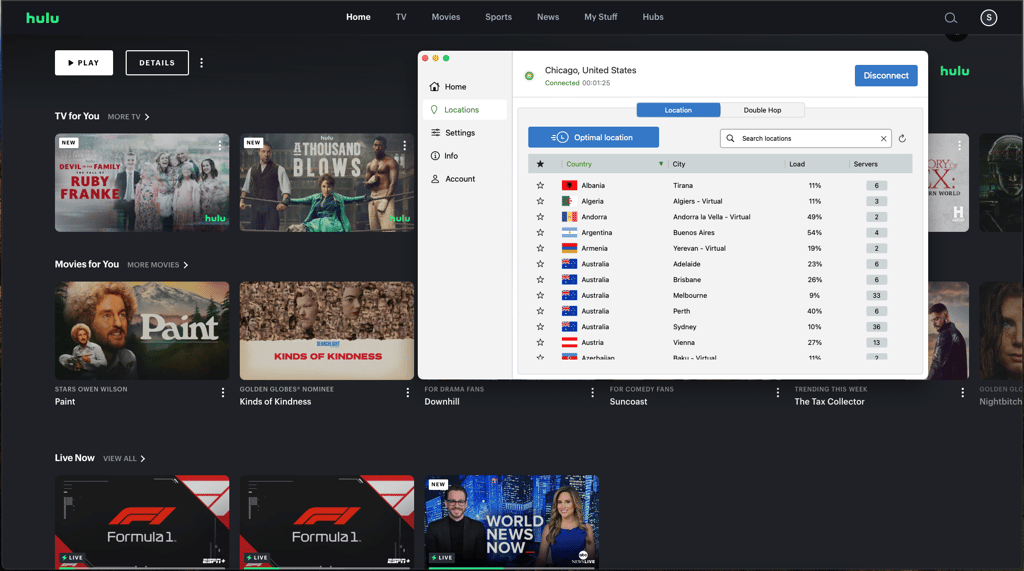Select the Australia Perth row
The image size is (1024, 571).
tap(720, 311)
